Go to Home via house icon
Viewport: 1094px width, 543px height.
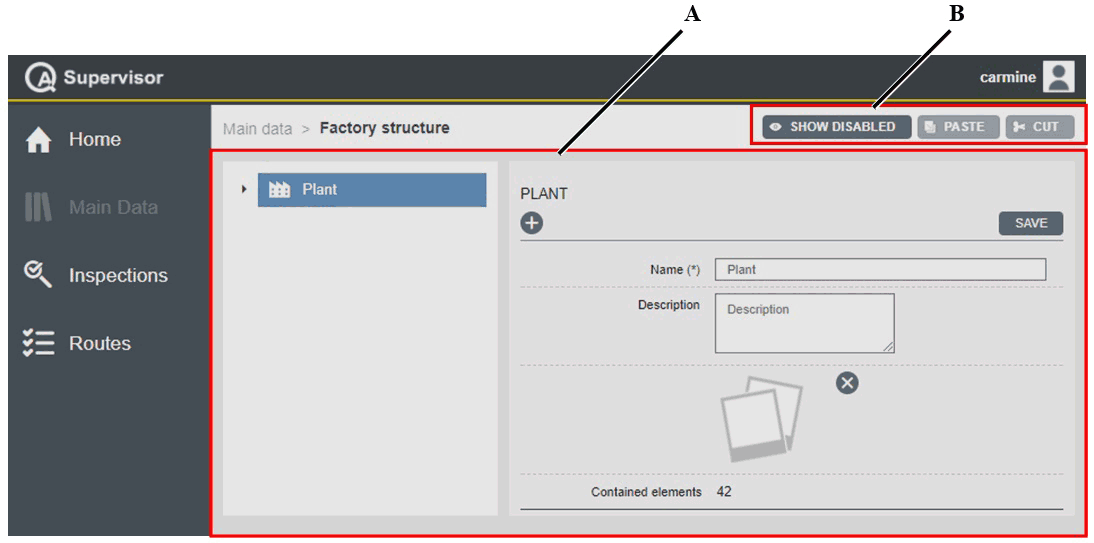click(x=38, y=141)
